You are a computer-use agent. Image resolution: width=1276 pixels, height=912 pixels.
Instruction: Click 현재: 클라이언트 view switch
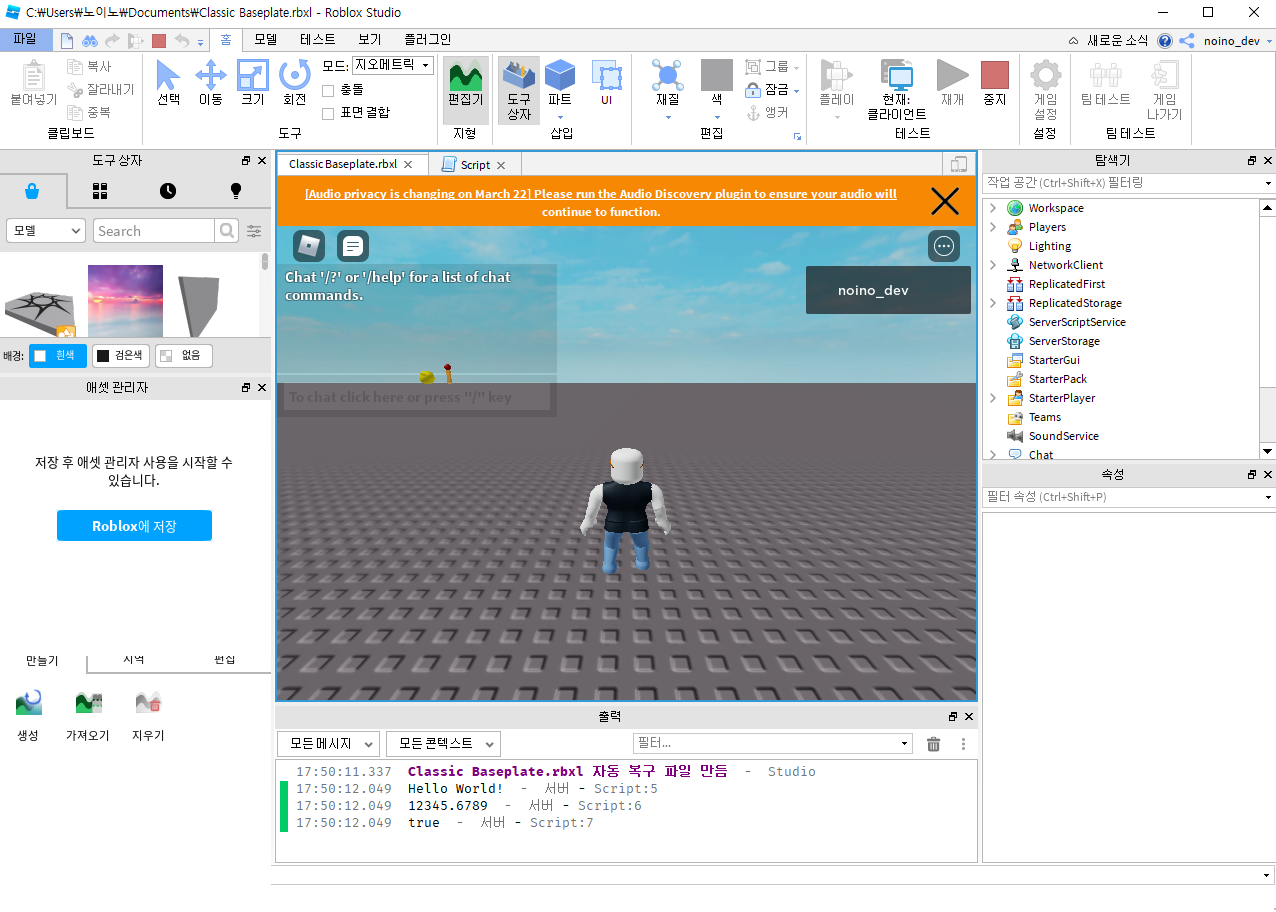pos(897,90)
